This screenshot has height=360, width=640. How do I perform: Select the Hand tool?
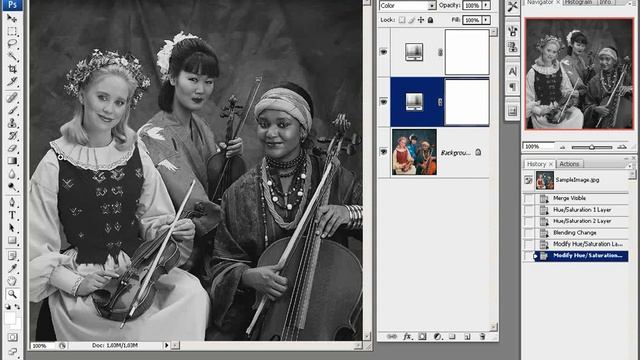(12, 281)
